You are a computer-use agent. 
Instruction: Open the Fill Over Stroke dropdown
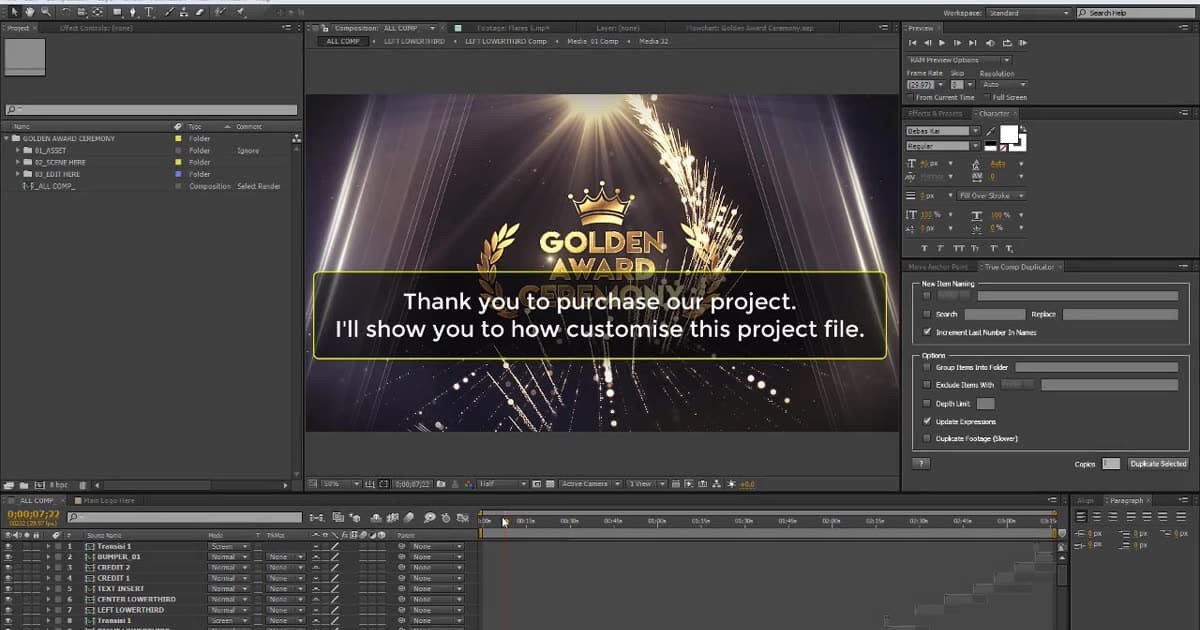click(x=990, y=195)
